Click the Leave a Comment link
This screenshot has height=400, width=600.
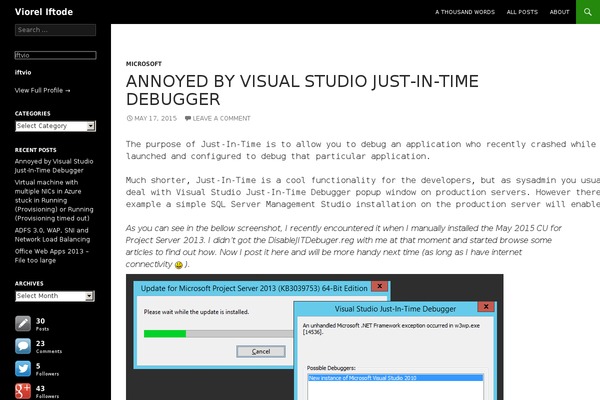222,118
